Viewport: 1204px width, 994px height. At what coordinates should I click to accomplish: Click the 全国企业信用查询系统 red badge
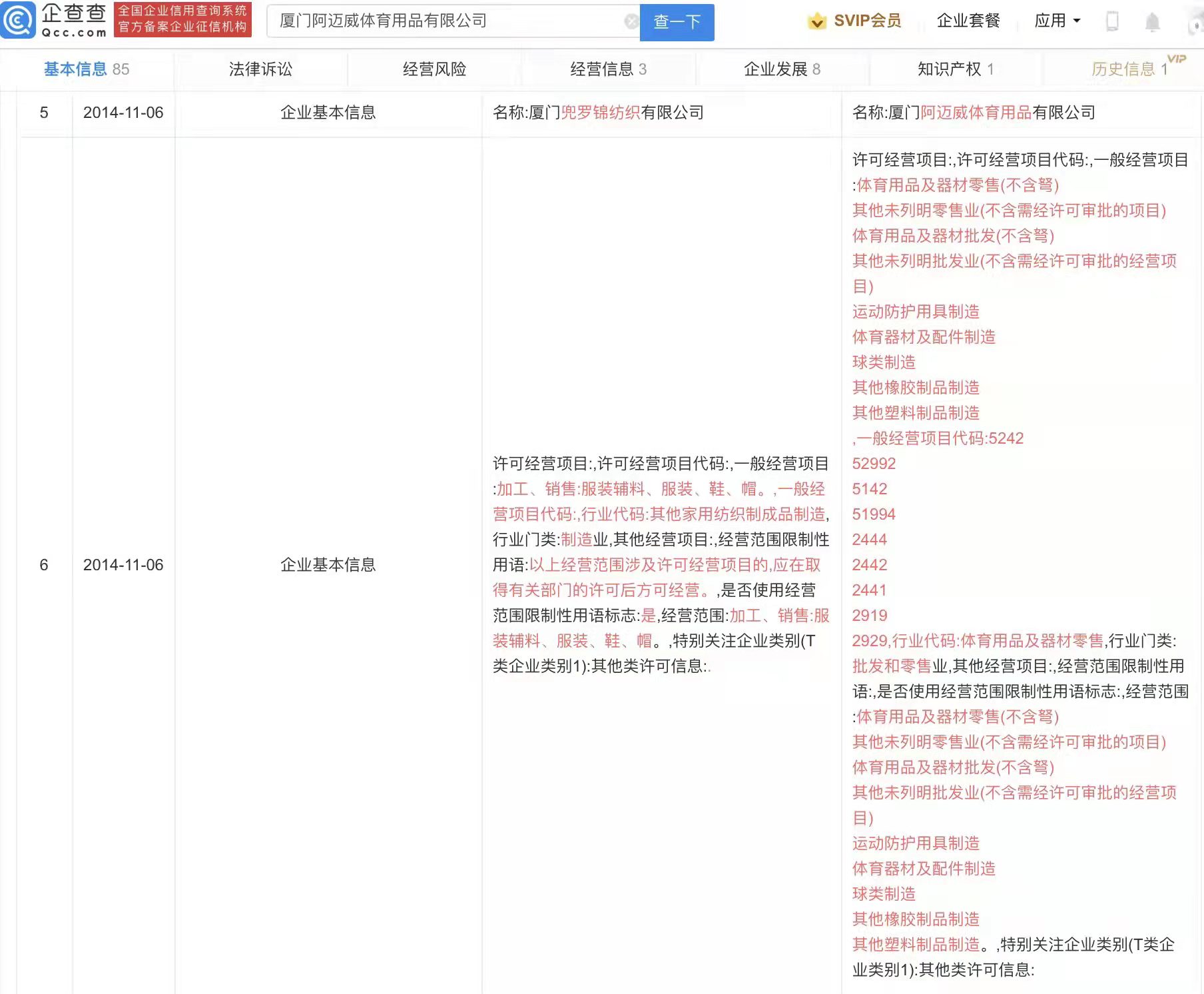[x=182, y=19]
